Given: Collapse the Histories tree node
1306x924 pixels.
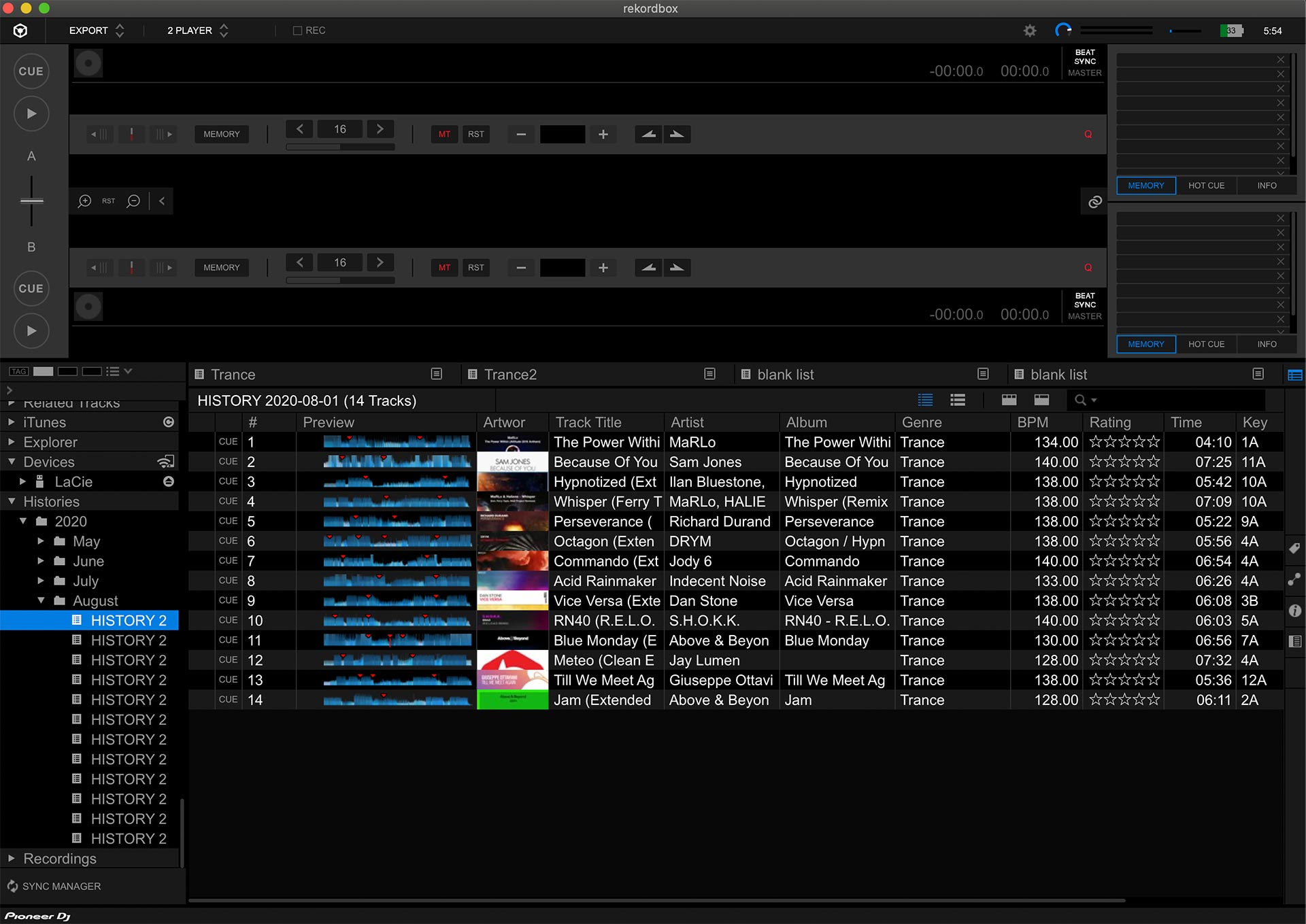Looking at the screenshot, I should (12, 502).
